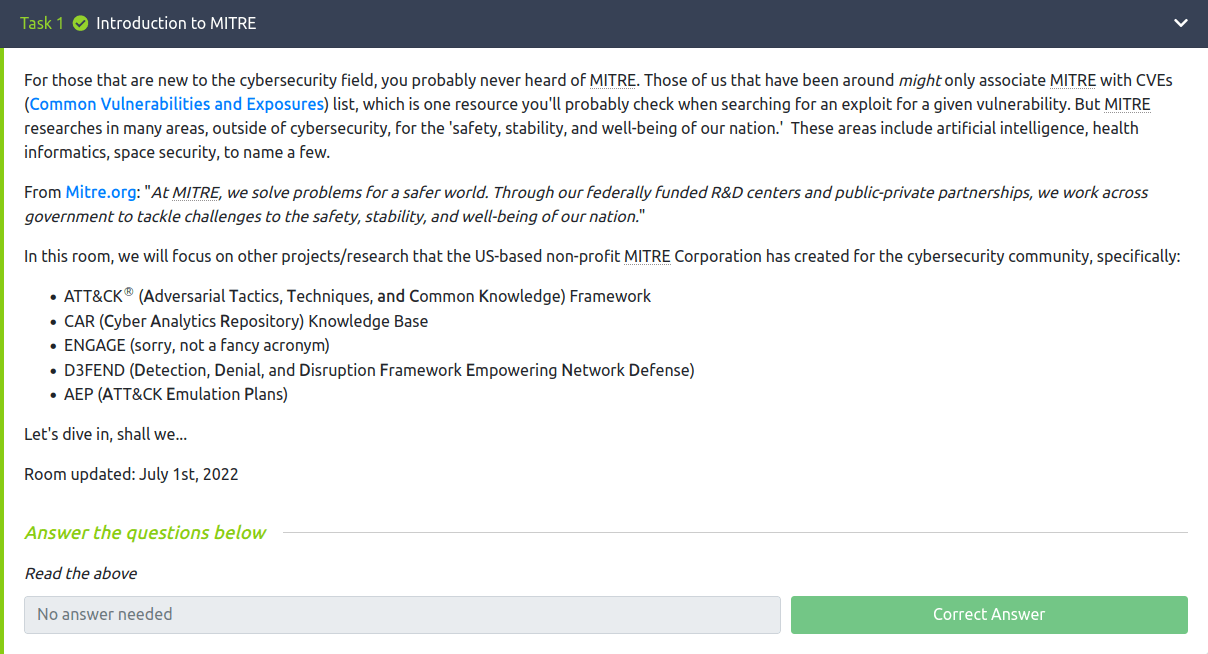
Task: Click the 'Introduction to MITRE' header title
Action: click(176, 23)
